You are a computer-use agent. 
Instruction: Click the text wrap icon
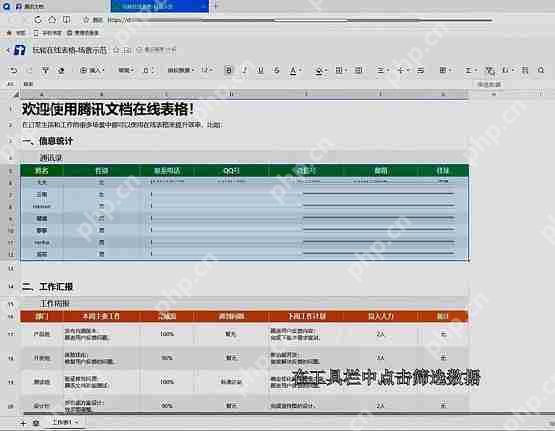420,70
